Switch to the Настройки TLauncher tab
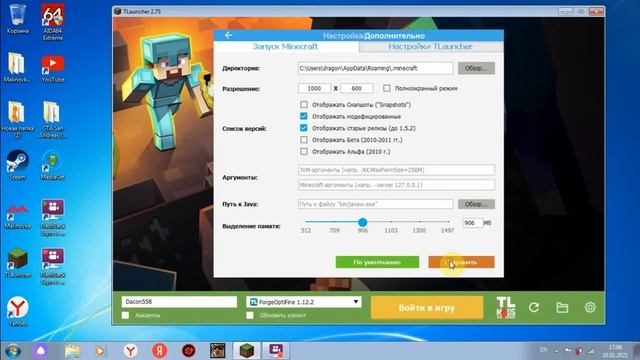This screenshot has height=360, width=640. point(431,47)
